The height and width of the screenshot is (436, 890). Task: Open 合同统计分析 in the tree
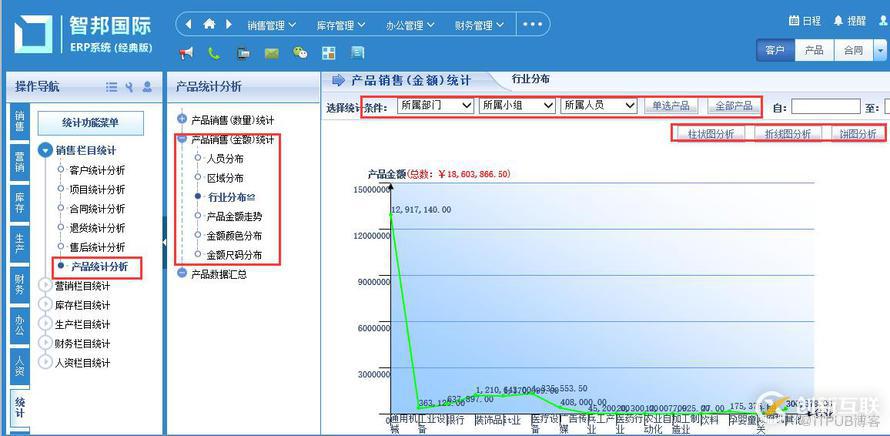[97, 209]
